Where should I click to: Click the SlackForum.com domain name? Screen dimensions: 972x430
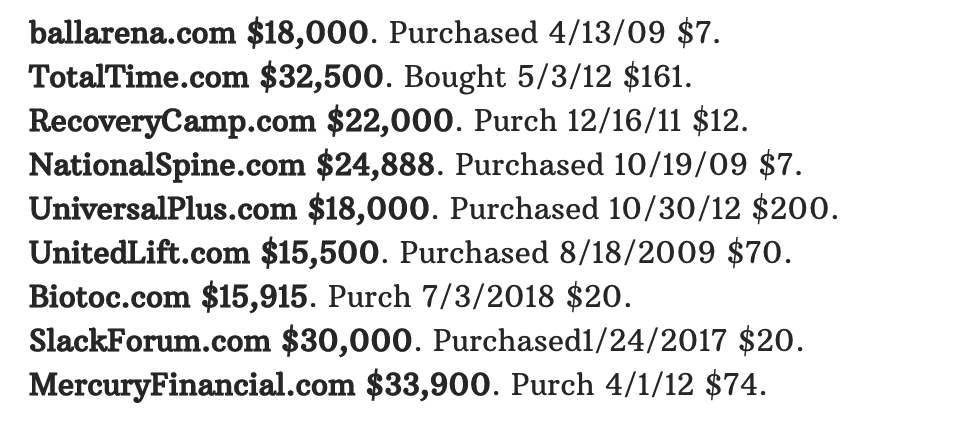coord(150,341)
